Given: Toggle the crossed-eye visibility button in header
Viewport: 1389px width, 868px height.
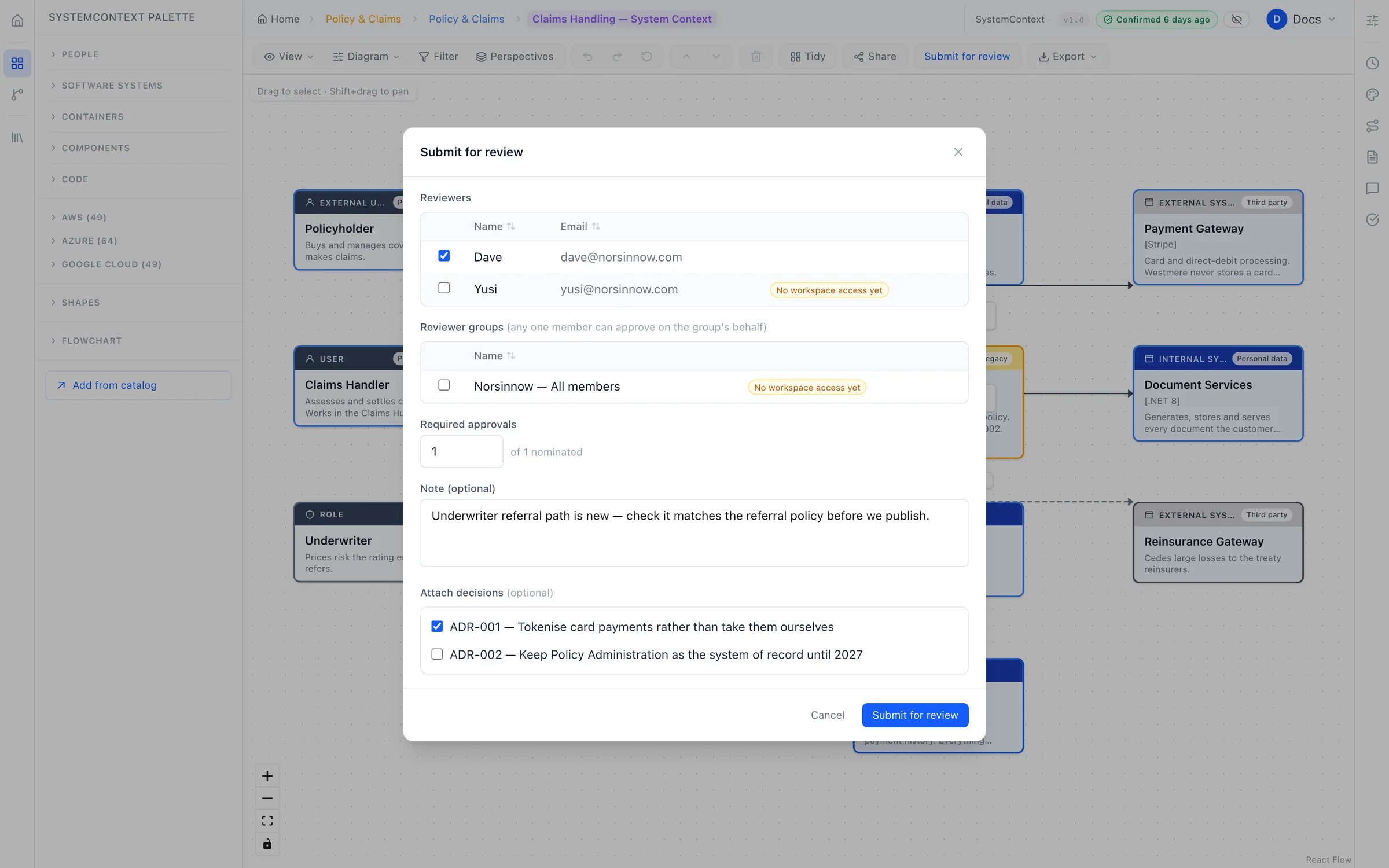Looking at the screenshot, I should coord(1236,20).
